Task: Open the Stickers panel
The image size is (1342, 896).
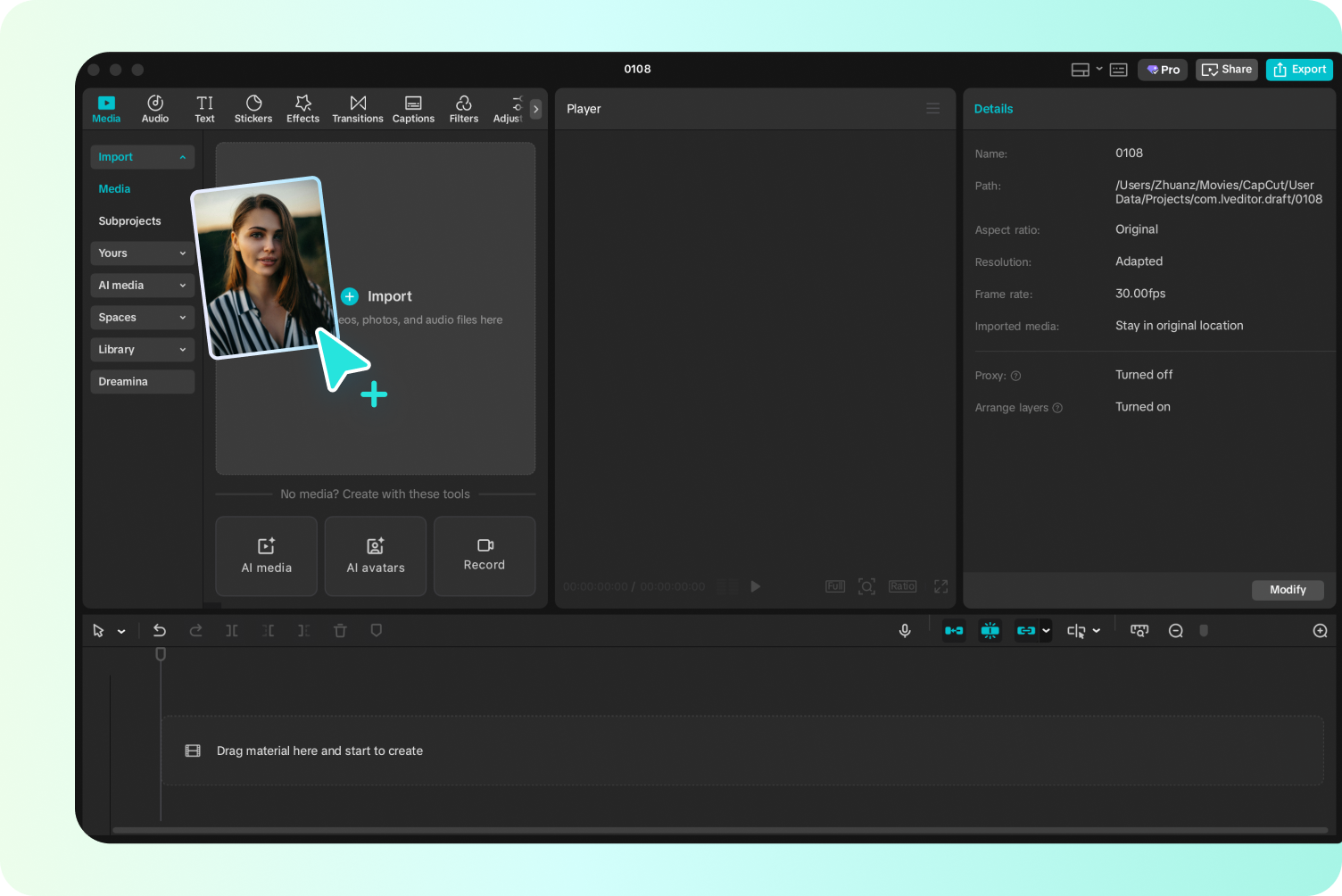Action: (253, 108)
